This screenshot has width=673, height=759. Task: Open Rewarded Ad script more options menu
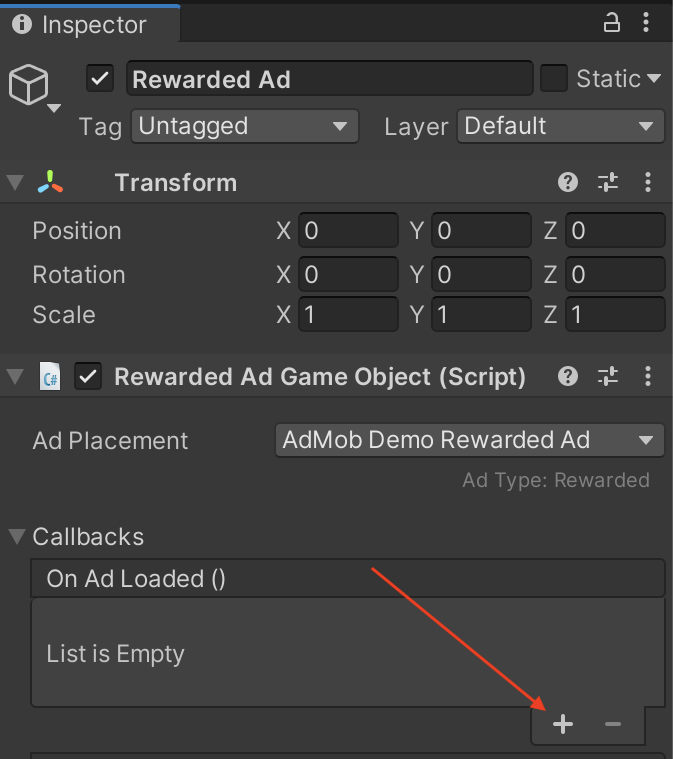pyautogui.click(x=648, y=376)
